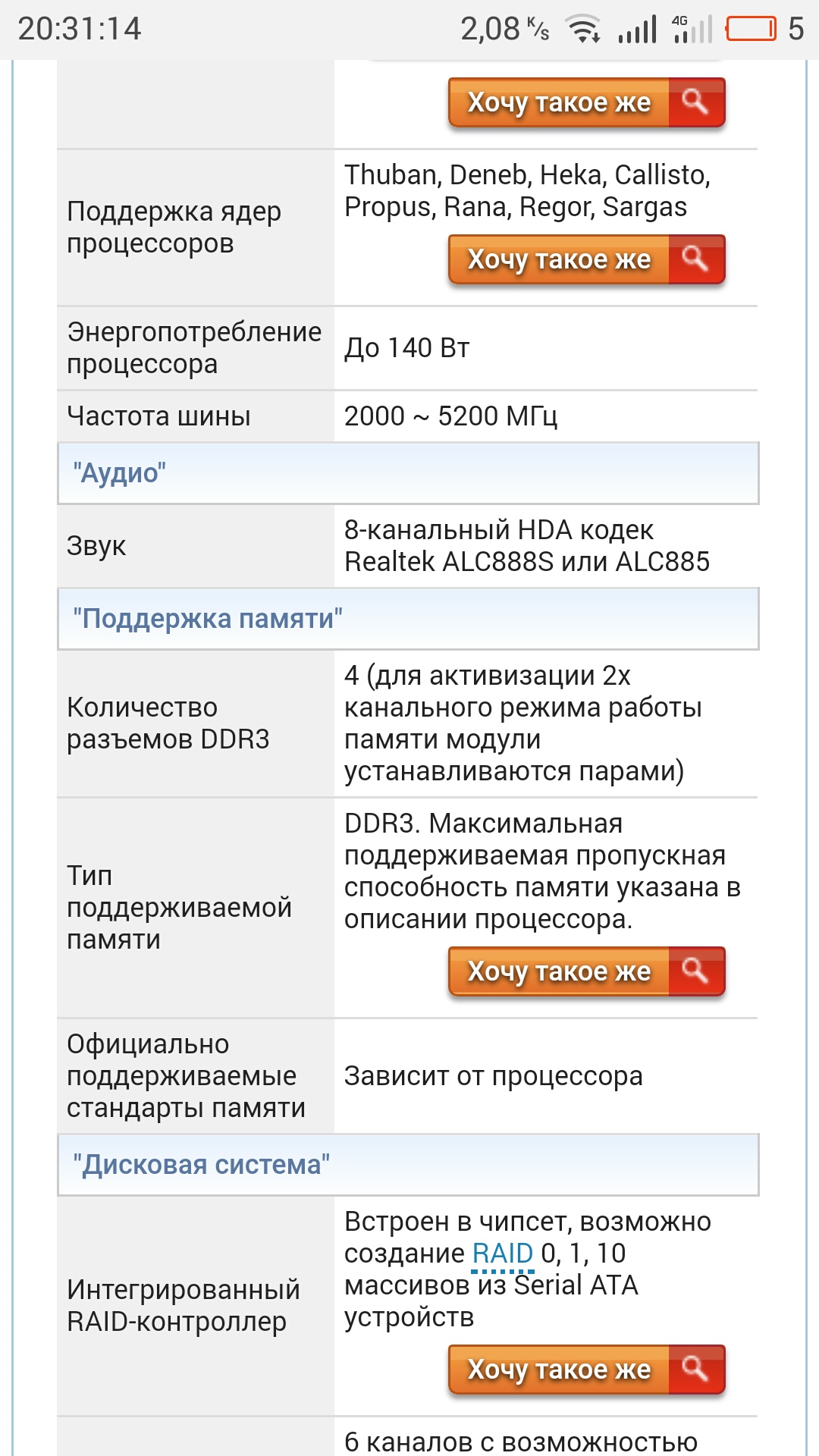Click "Хочу такое же" under RAID description
The height and width of the screenshot is (1456, 819).
tap(559, 1369)
